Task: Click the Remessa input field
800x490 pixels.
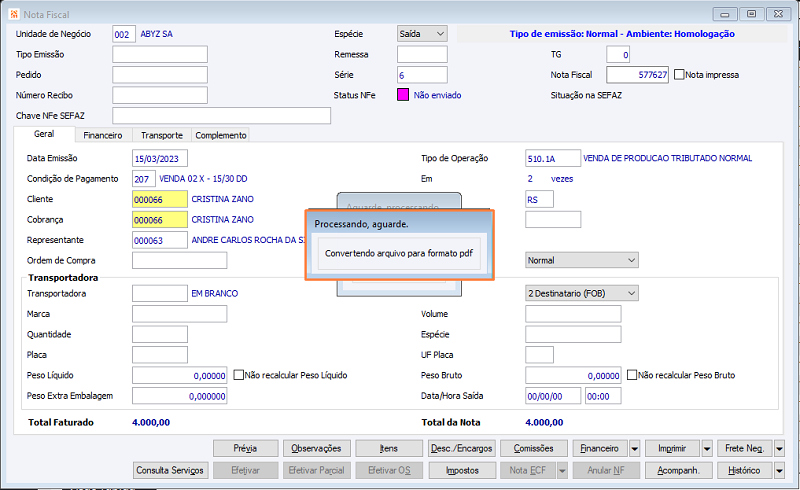Action: [422, 54]
